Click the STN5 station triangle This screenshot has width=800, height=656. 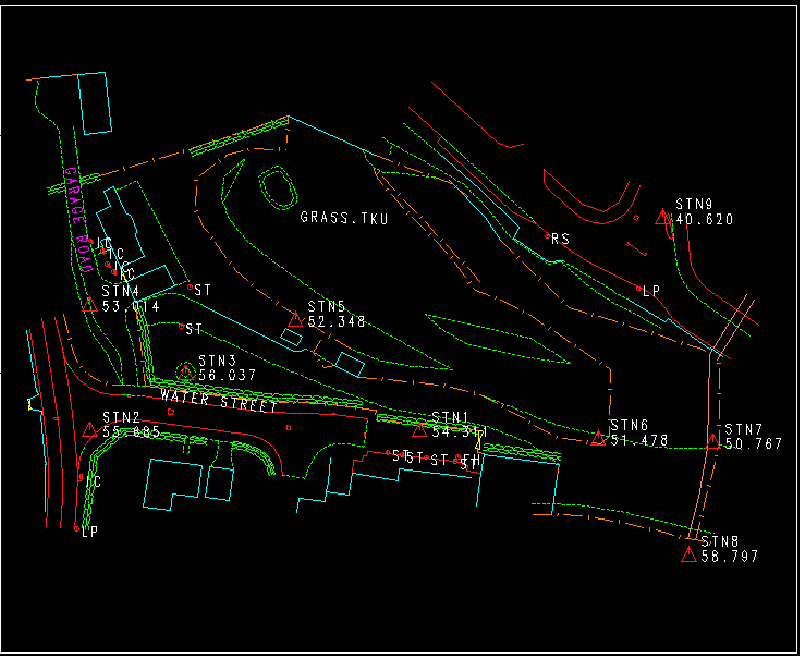pyautogui.click(x=296, y=320)
